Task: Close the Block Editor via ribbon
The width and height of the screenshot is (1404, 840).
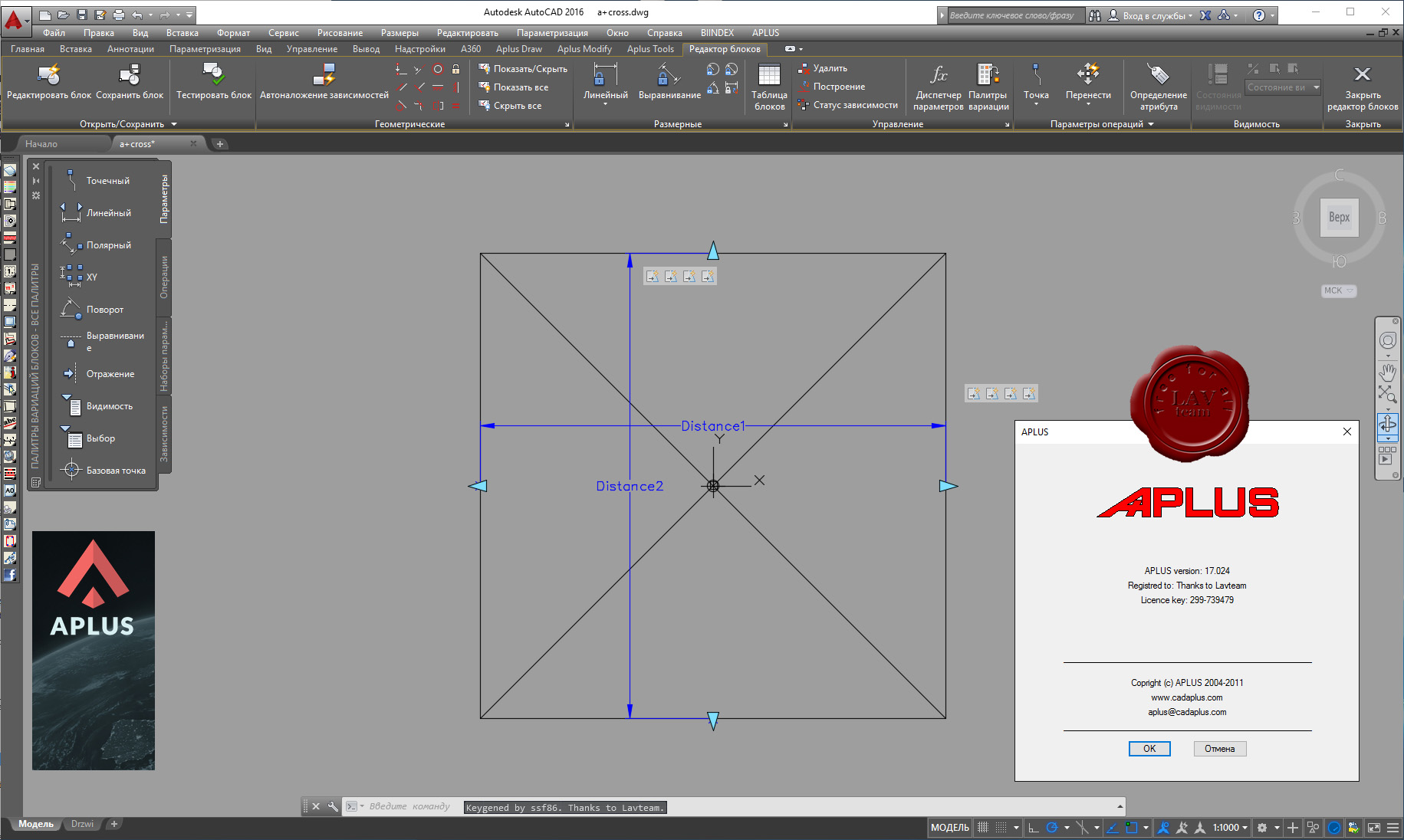Action: (x=1363, y=86)
